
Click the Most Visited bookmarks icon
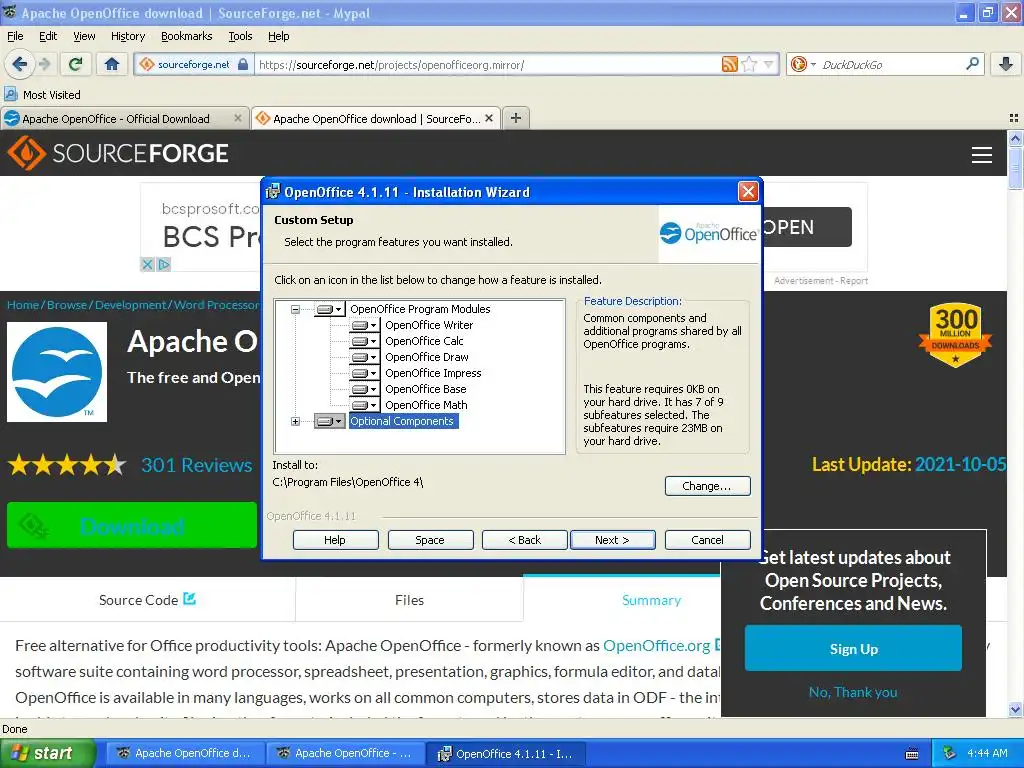point(11,95)
